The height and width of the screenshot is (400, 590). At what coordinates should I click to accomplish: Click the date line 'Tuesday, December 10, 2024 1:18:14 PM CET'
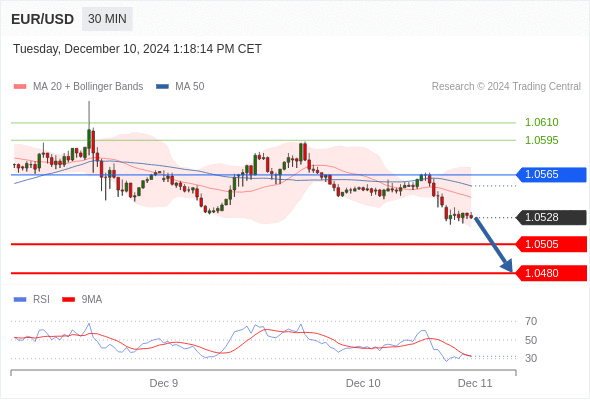[137, 49]
